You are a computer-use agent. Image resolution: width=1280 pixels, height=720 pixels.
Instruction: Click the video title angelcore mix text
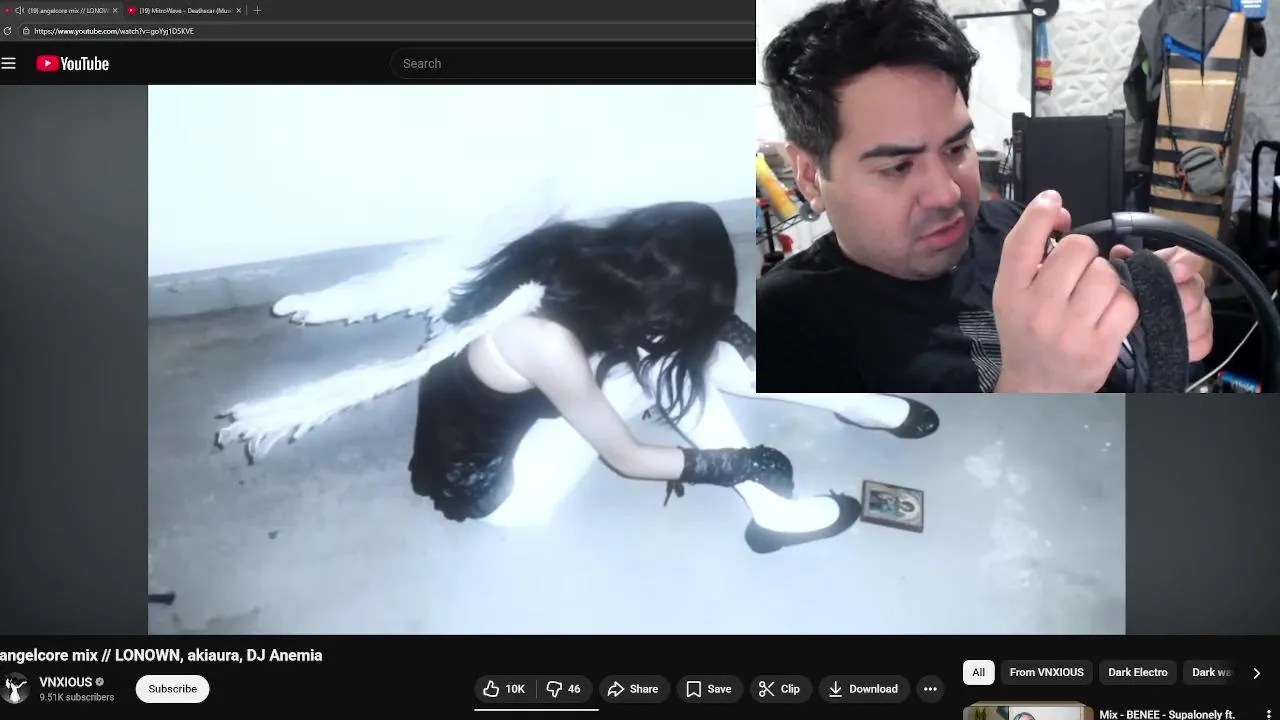tap(161, 655)
